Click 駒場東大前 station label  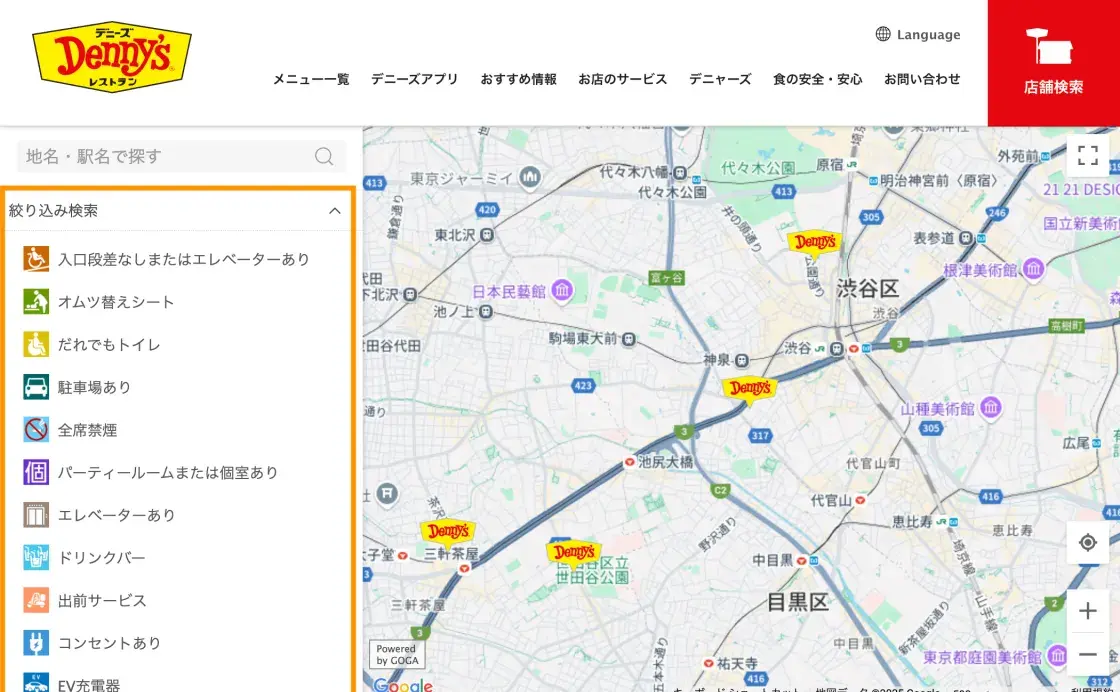click(583, 339)
